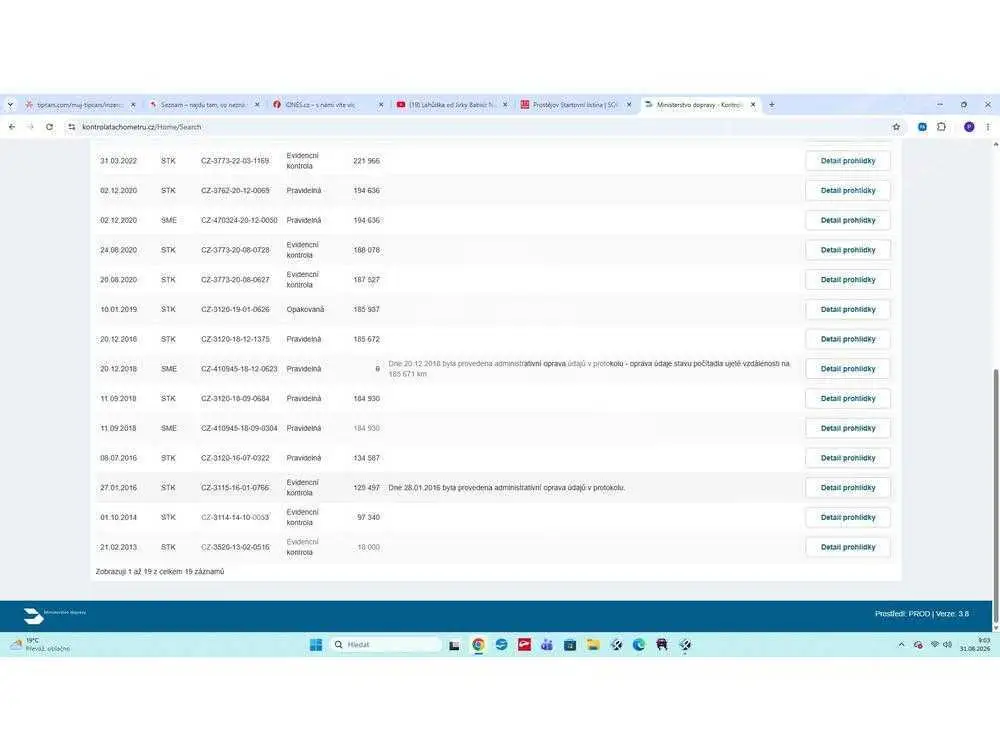This screenshot has height=750, width=1000.
Task: Close the YouTube tab
Action: [505, 105]
